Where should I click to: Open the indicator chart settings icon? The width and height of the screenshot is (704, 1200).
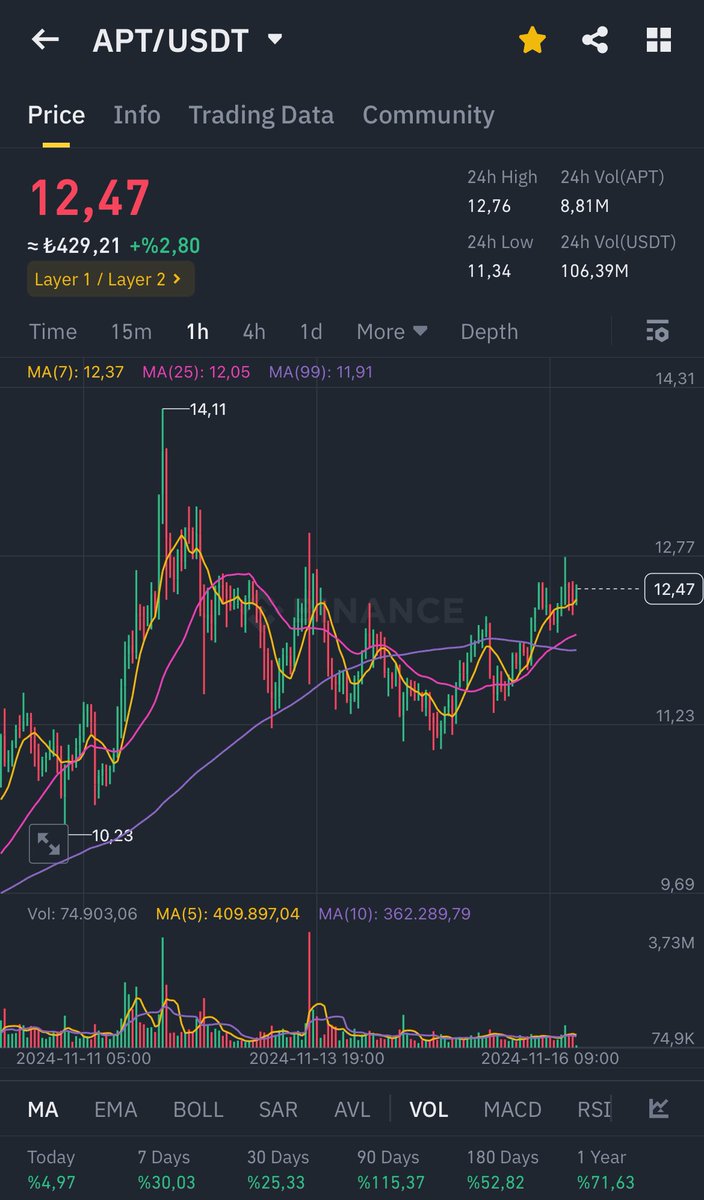click(x=658, y=1108)
